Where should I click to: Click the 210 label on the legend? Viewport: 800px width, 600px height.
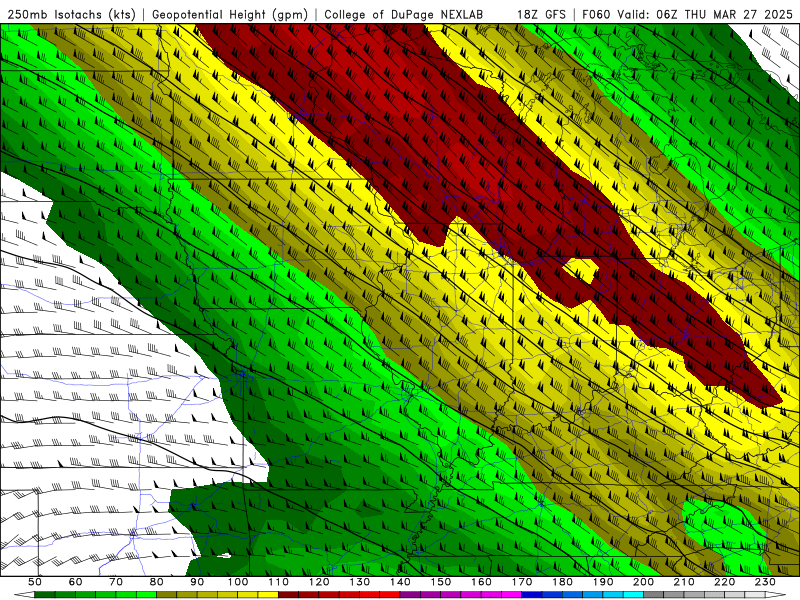click(x=684, y=582)
